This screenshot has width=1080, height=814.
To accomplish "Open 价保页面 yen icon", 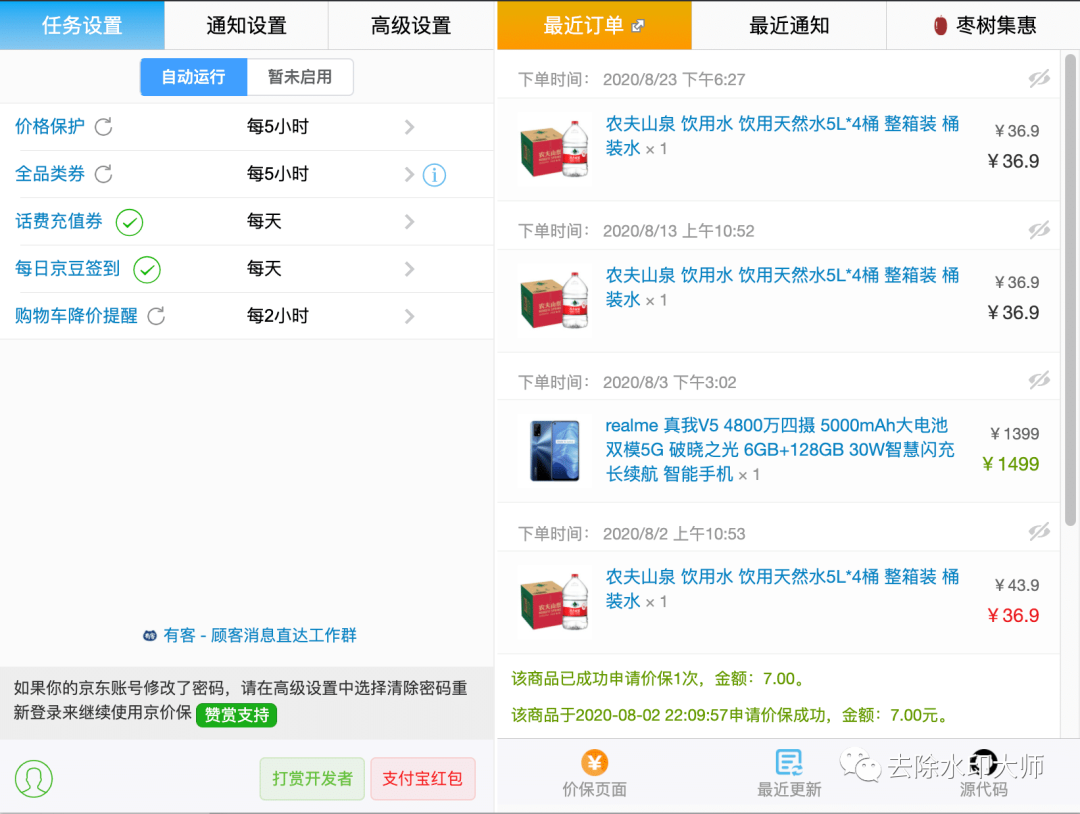I will click(x=594, y=762).
